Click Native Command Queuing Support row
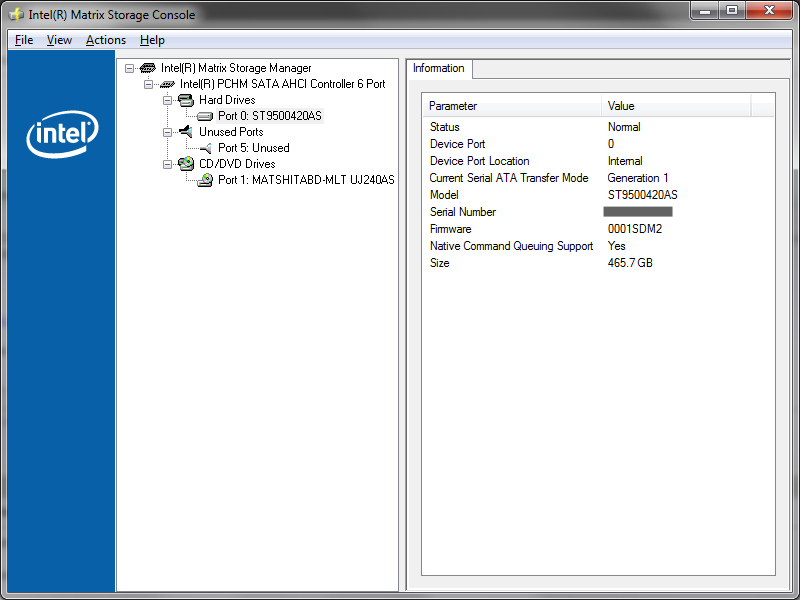Image resolution: width=800 pixels, height=600 pixels. tap(598, 246)
